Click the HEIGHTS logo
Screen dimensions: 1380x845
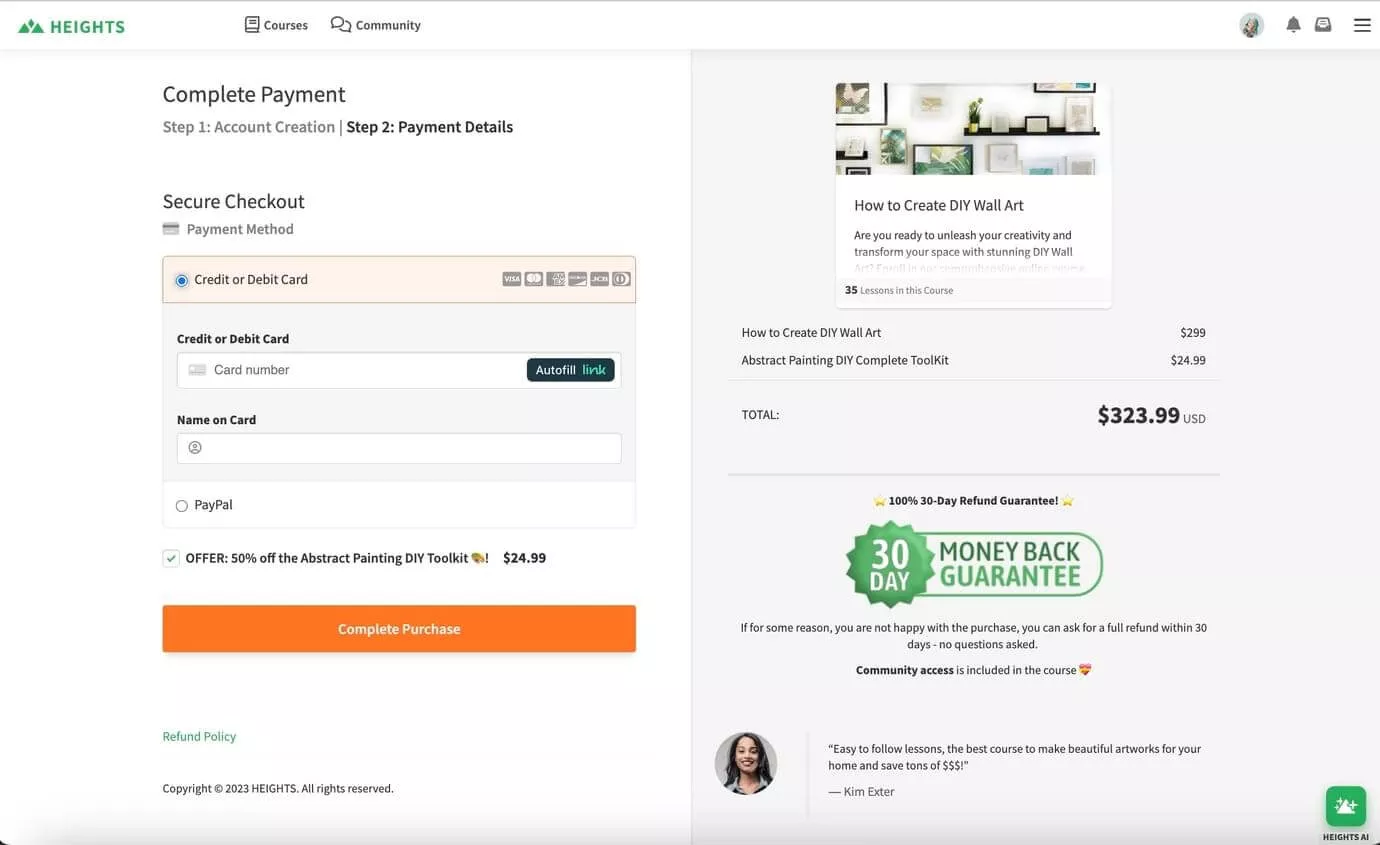(71, 26)
